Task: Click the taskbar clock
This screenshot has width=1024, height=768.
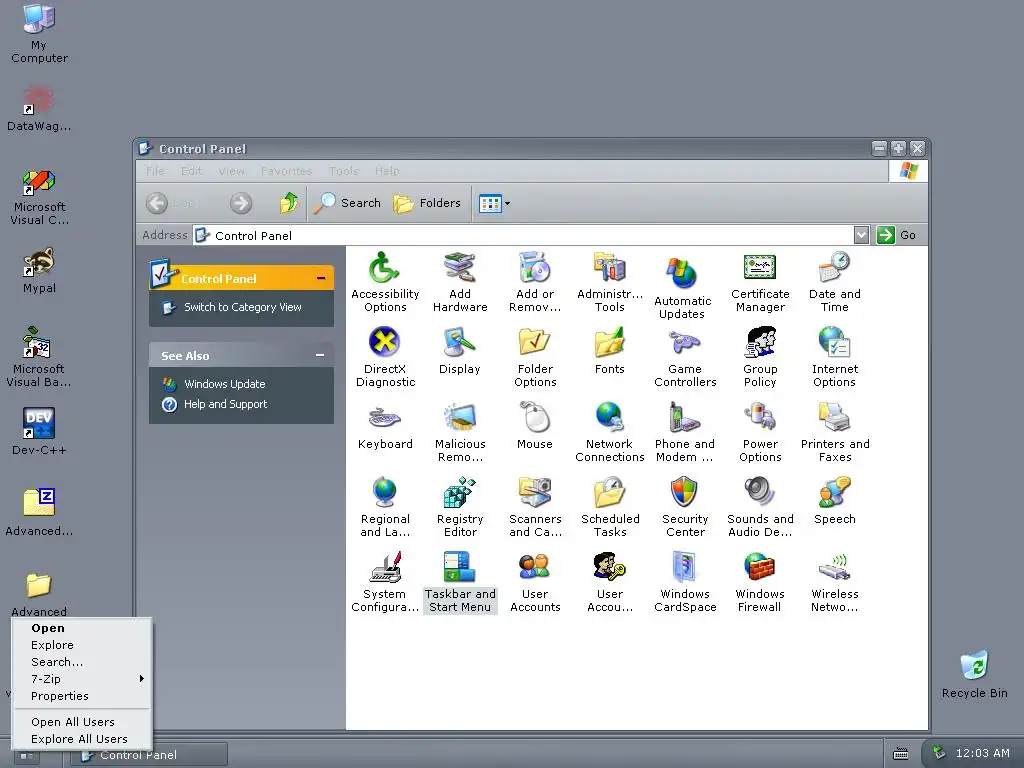Action: pyautogui.click(x=982, y=753)
